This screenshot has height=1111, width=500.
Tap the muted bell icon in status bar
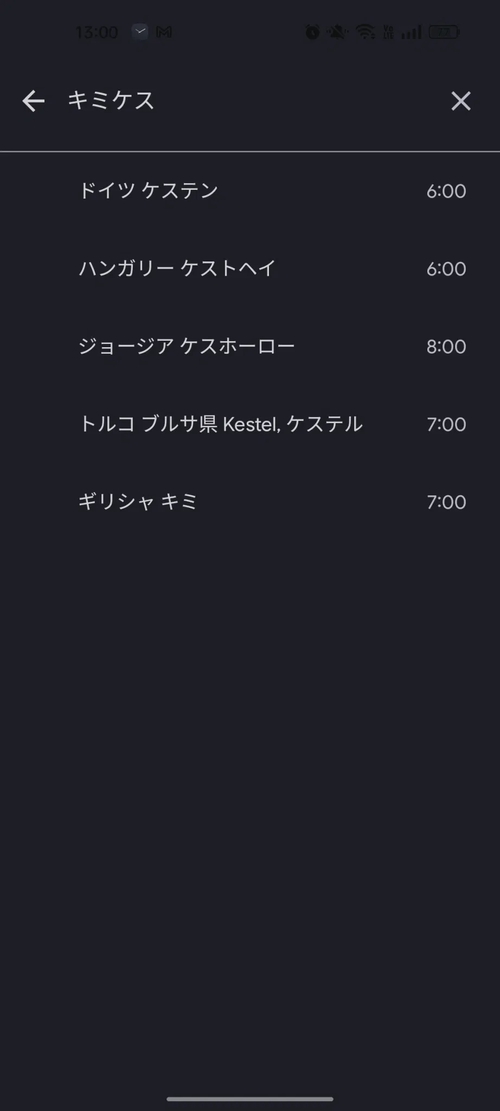point(336,32)
